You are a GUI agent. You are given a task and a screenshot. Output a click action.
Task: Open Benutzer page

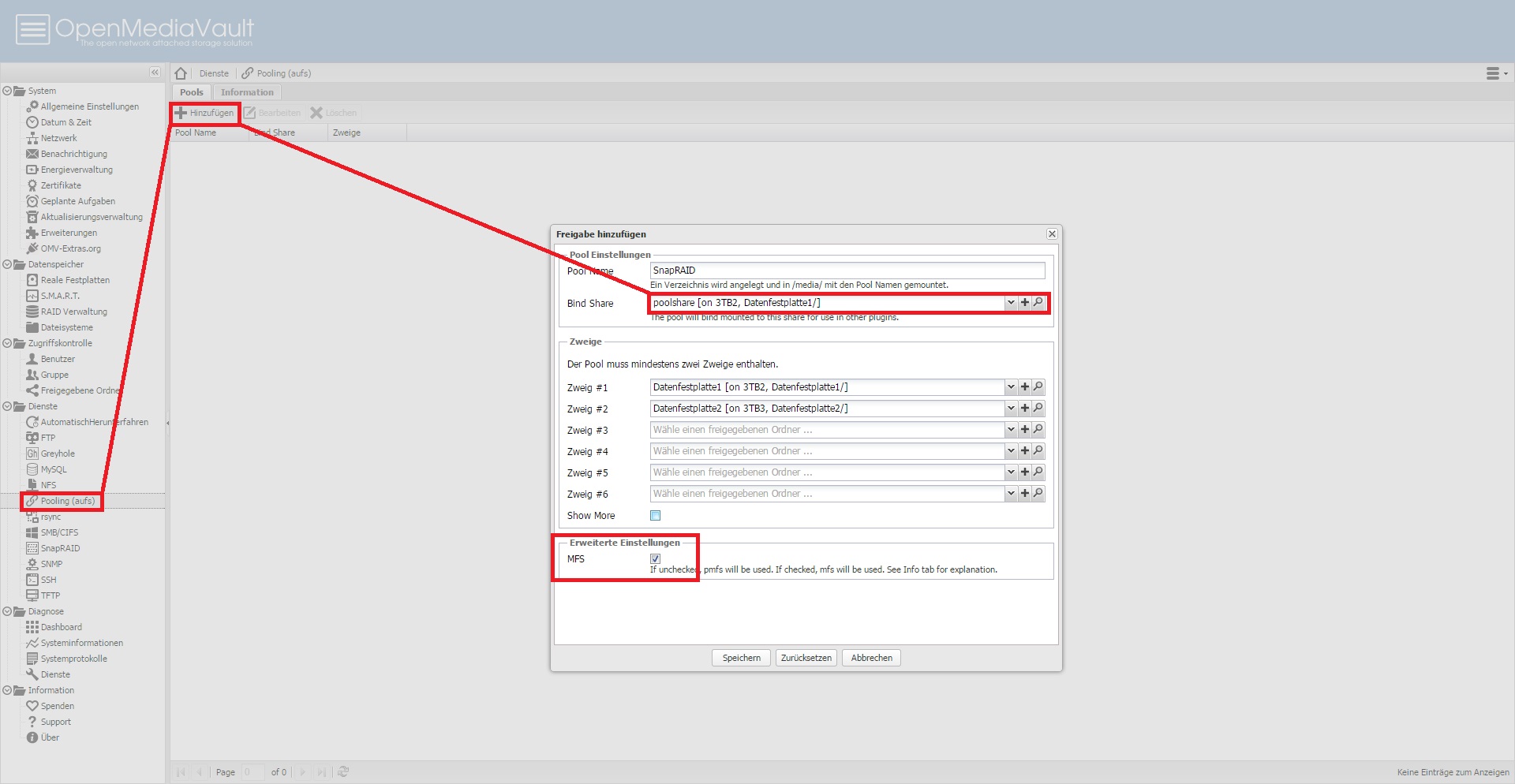(x=58, y=359)
